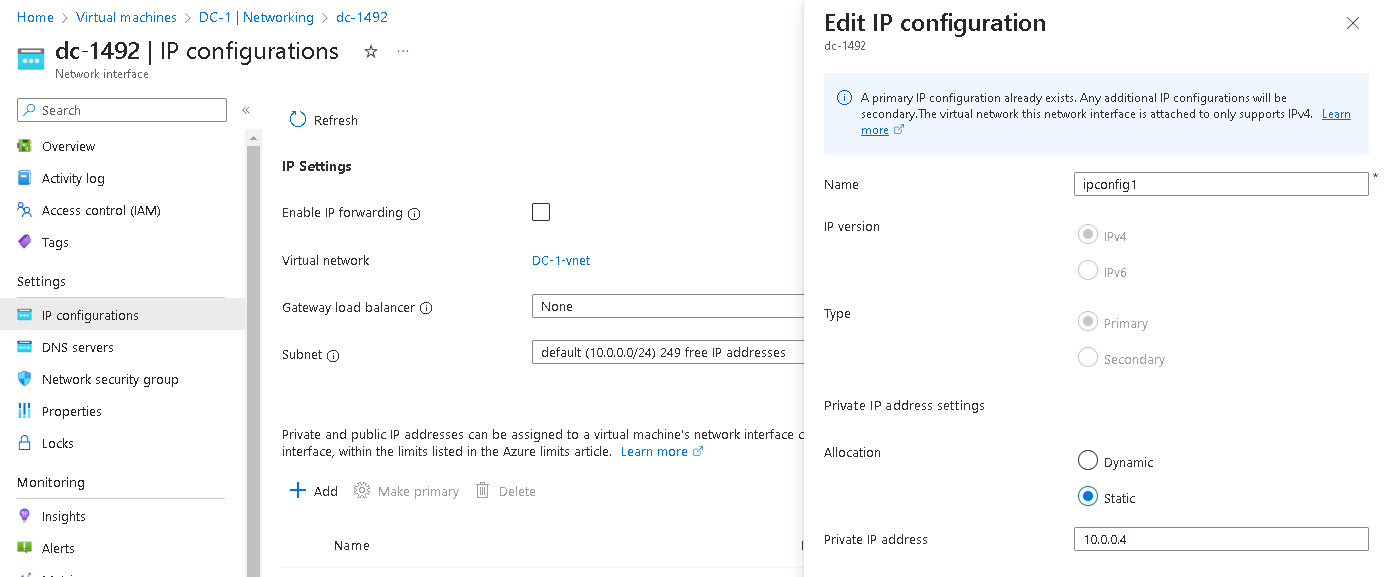The width and height of the screenshot is (1386, 577).
Task: Toggle the Enable IP forwarding checkbox
Action: coord(541,211)
